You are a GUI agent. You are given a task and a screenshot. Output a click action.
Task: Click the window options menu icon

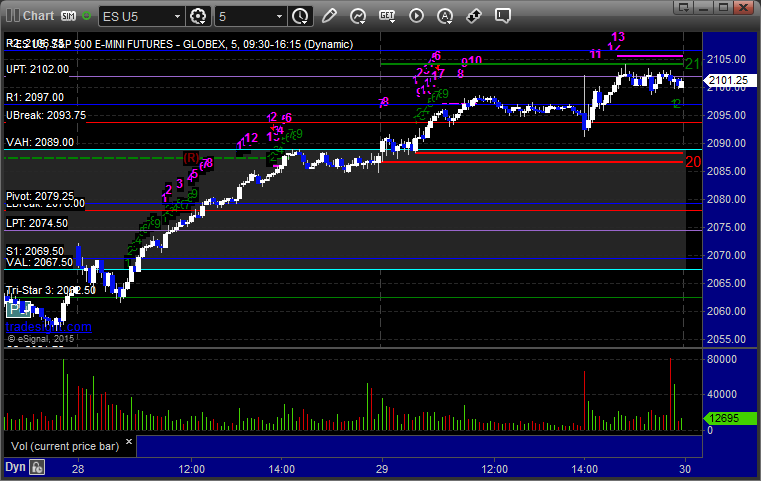coord(684,7)
